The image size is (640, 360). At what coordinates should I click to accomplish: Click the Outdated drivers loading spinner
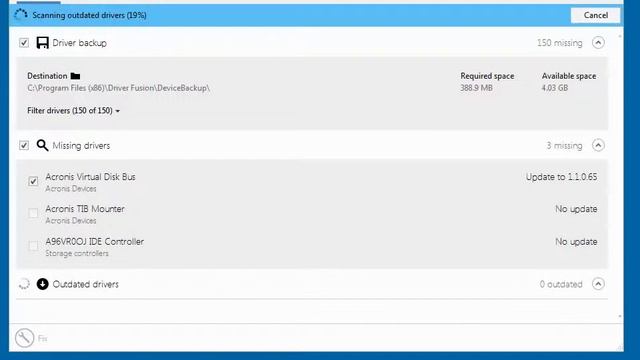coord(24,284)
